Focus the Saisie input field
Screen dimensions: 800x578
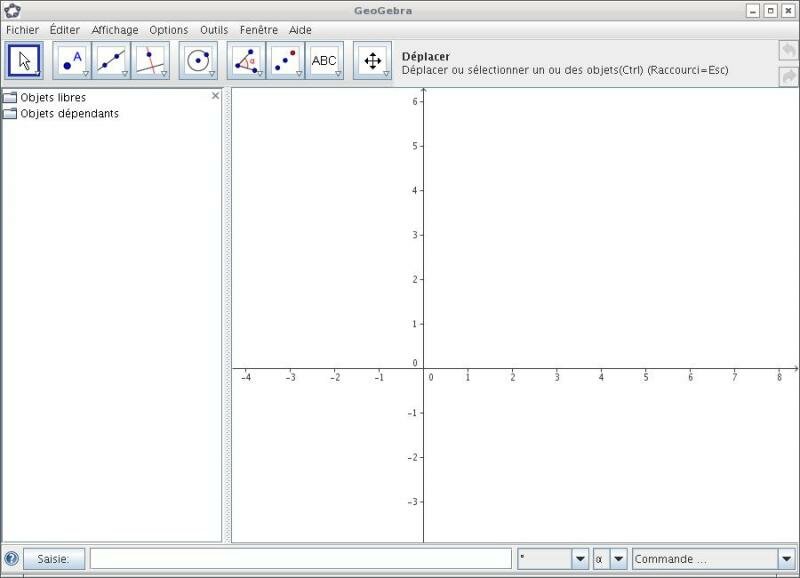click(301, 559)
